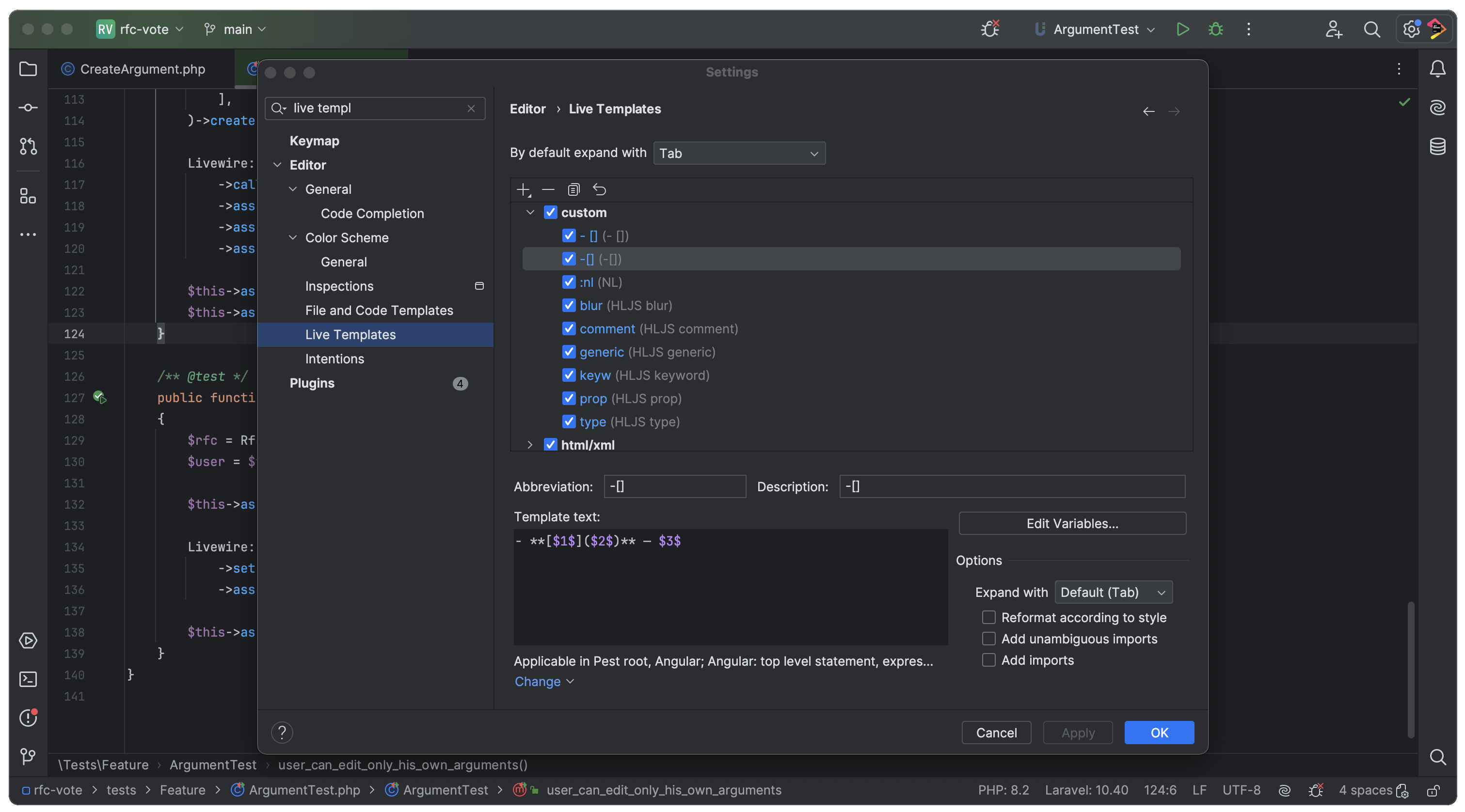Switch to the CreateArgument.php editor tab
This screenshot has width=1465, height=812.
[x=142, y=69]
